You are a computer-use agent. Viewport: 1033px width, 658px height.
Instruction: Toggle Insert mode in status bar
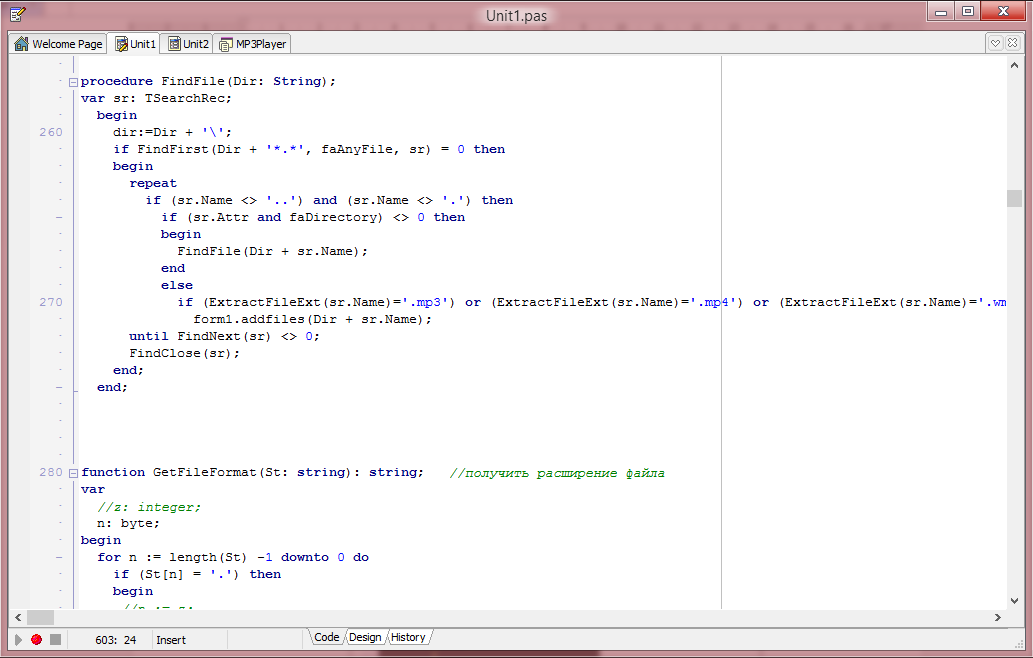coord(171,640)
